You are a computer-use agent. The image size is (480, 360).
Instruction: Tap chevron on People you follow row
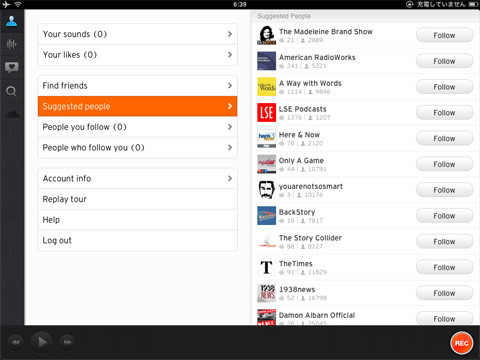(x=230, y=127)
